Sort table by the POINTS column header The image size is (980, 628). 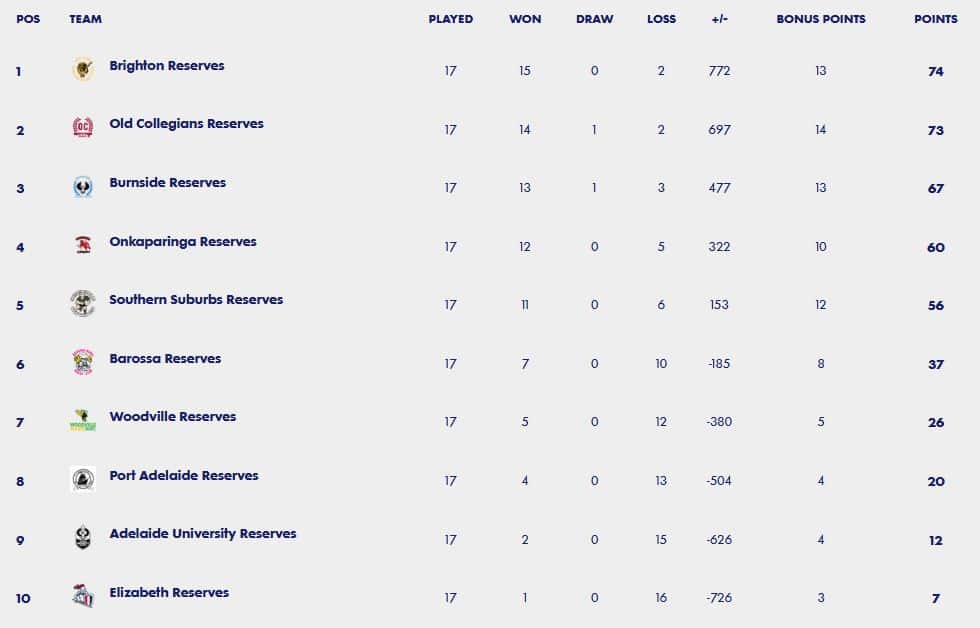(936, 19)
